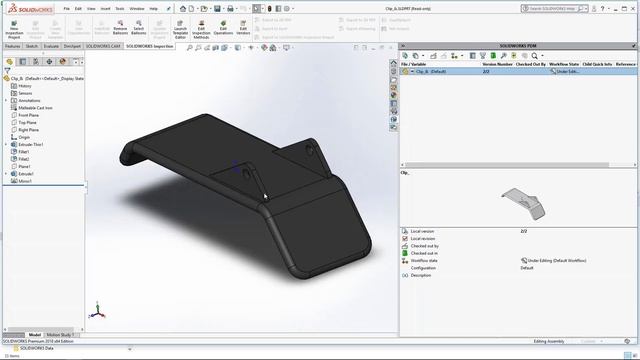Click Remove Balloons tool
The image size is (640, 360).
[x=120, y=27]
